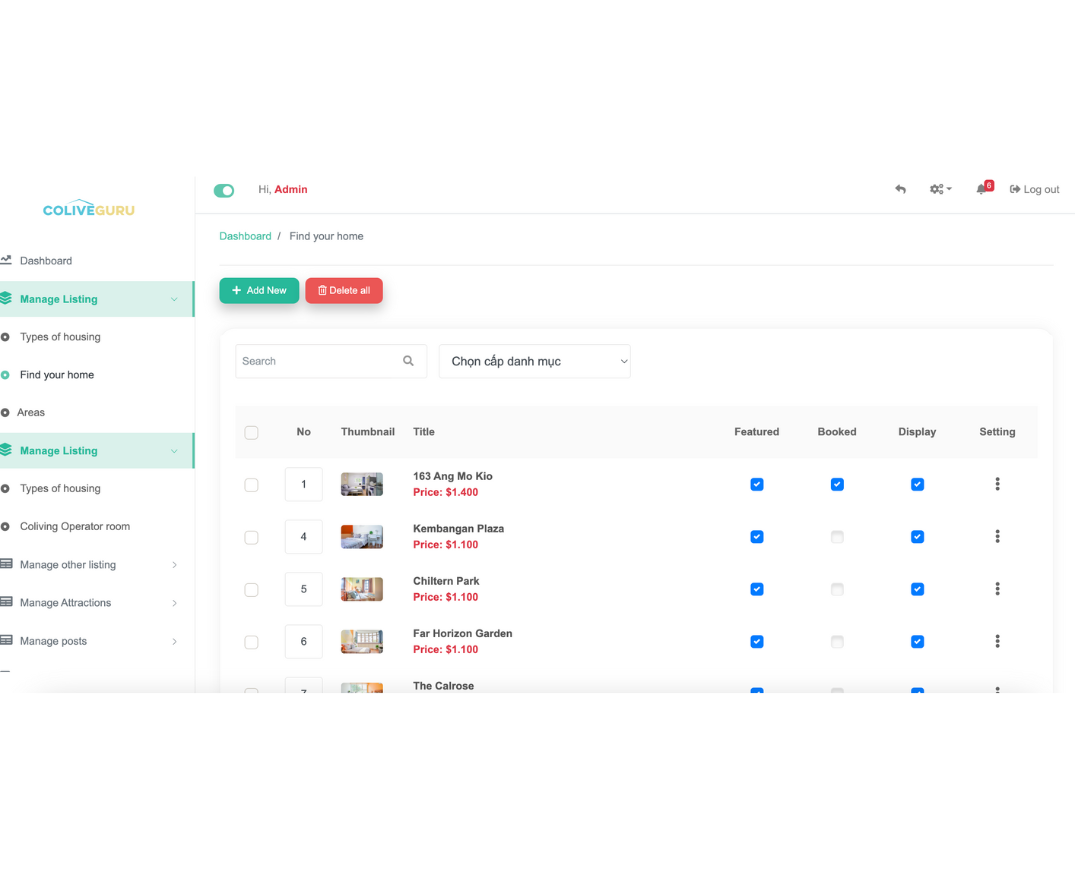This screenshot has height=870, width=1075.
Task: Open the settings gears icon
Action: coord(939,189)
